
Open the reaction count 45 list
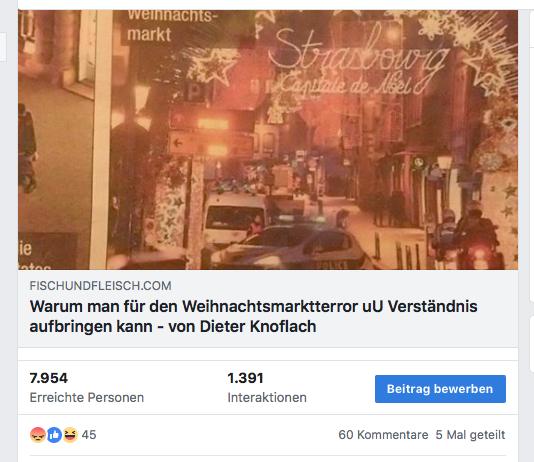pos(89,435)
